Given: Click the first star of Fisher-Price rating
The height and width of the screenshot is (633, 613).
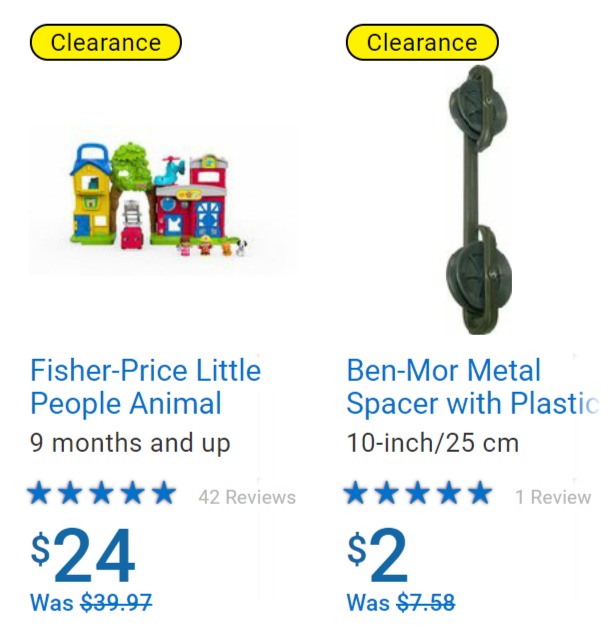Looking at the screenshot, I should 39,493.
